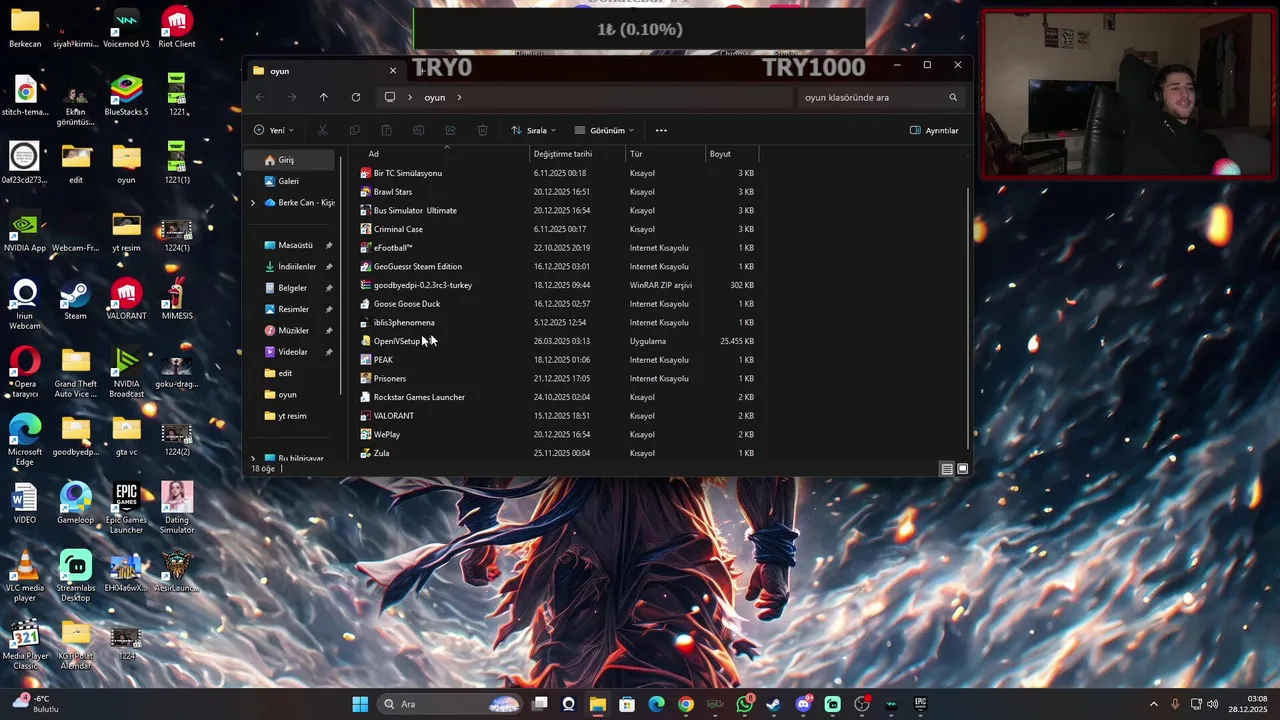Open Resimler in quick access
The width and height of the screenshot is (1280, 720).
[291, 309]
